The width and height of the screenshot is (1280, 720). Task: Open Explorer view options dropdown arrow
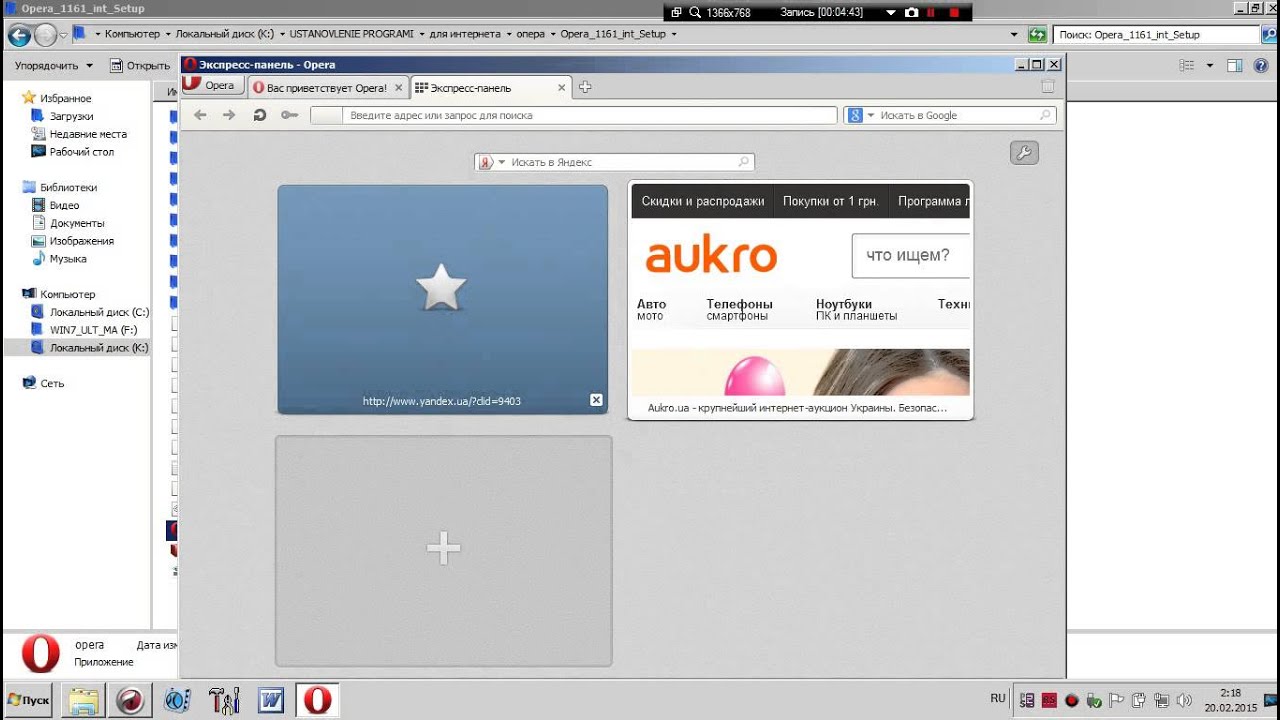[x=1209, y=66]
